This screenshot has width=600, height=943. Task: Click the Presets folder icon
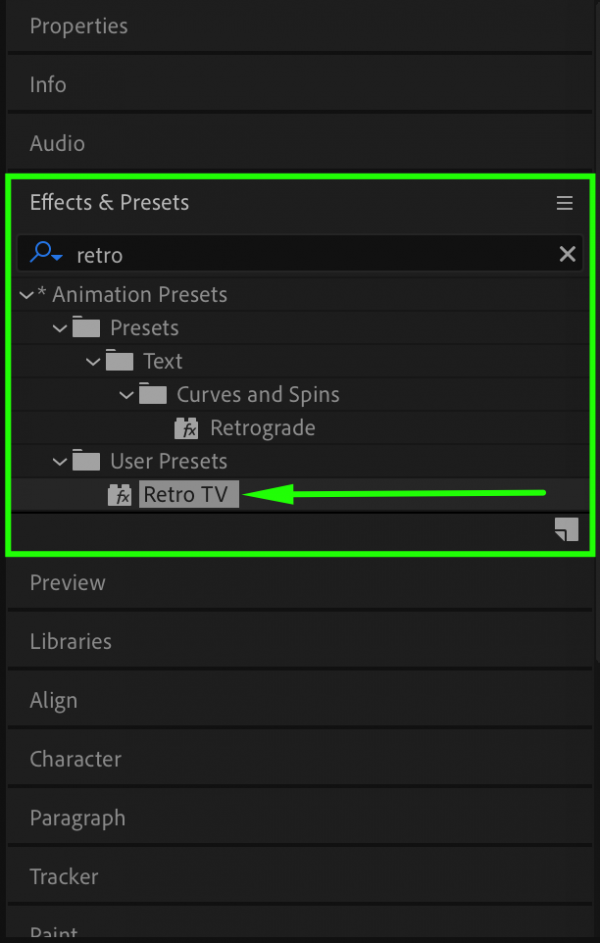tap(86, 327)
